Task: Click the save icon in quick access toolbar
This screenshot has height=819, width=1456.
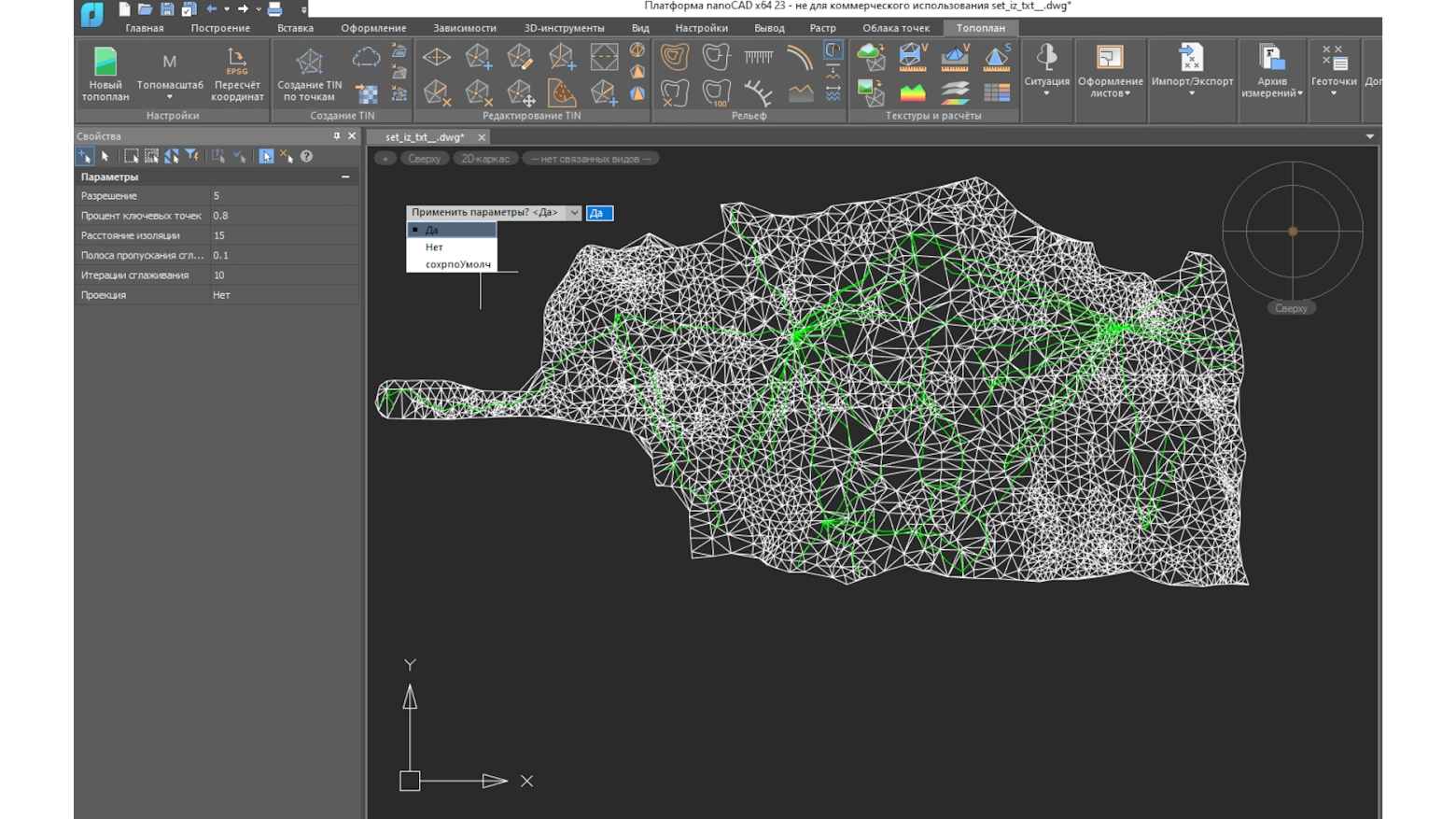Action: click(x=167, y=9)
